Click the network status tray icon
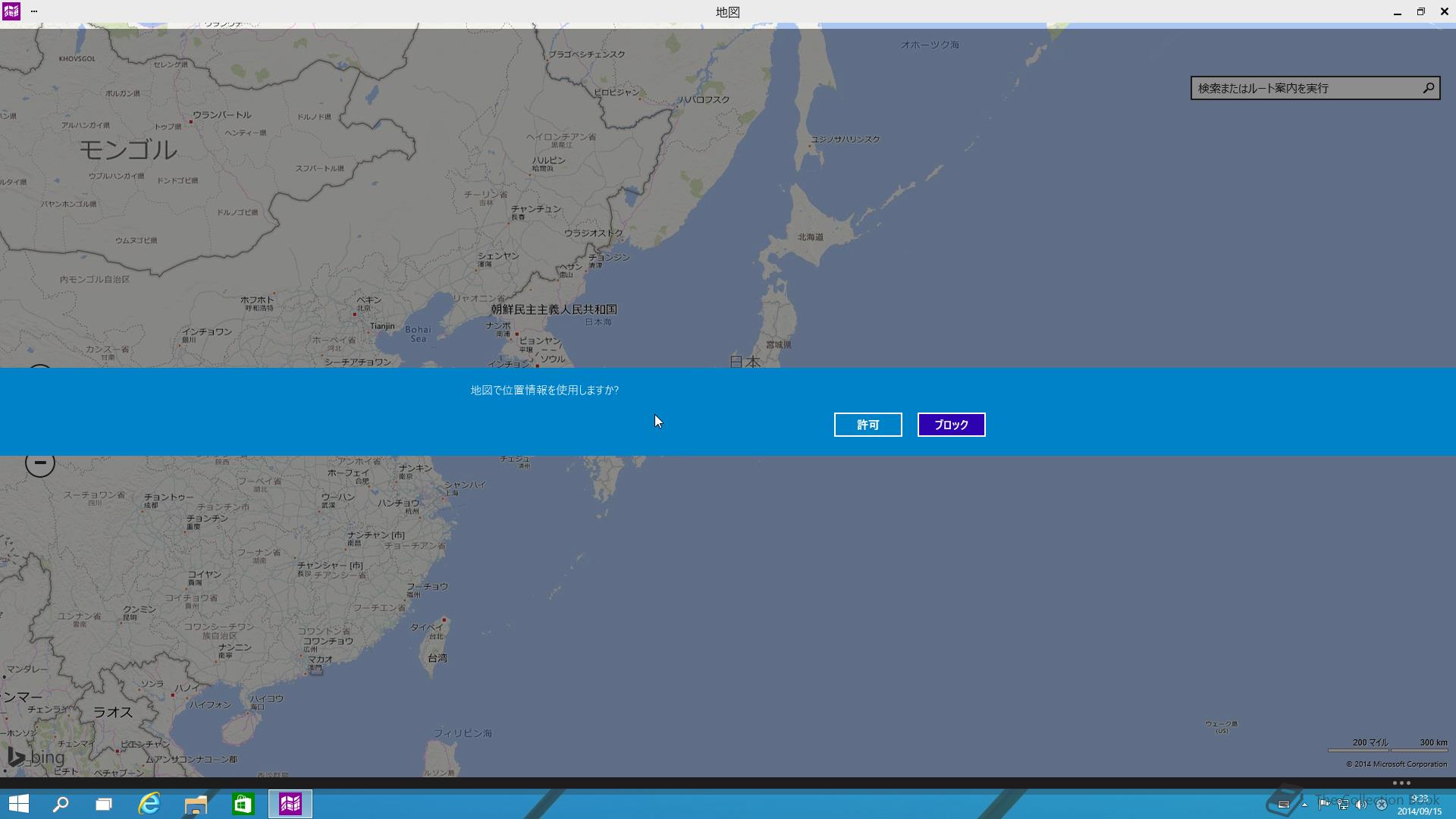The image size is (1456, 819). (1343, 805)
